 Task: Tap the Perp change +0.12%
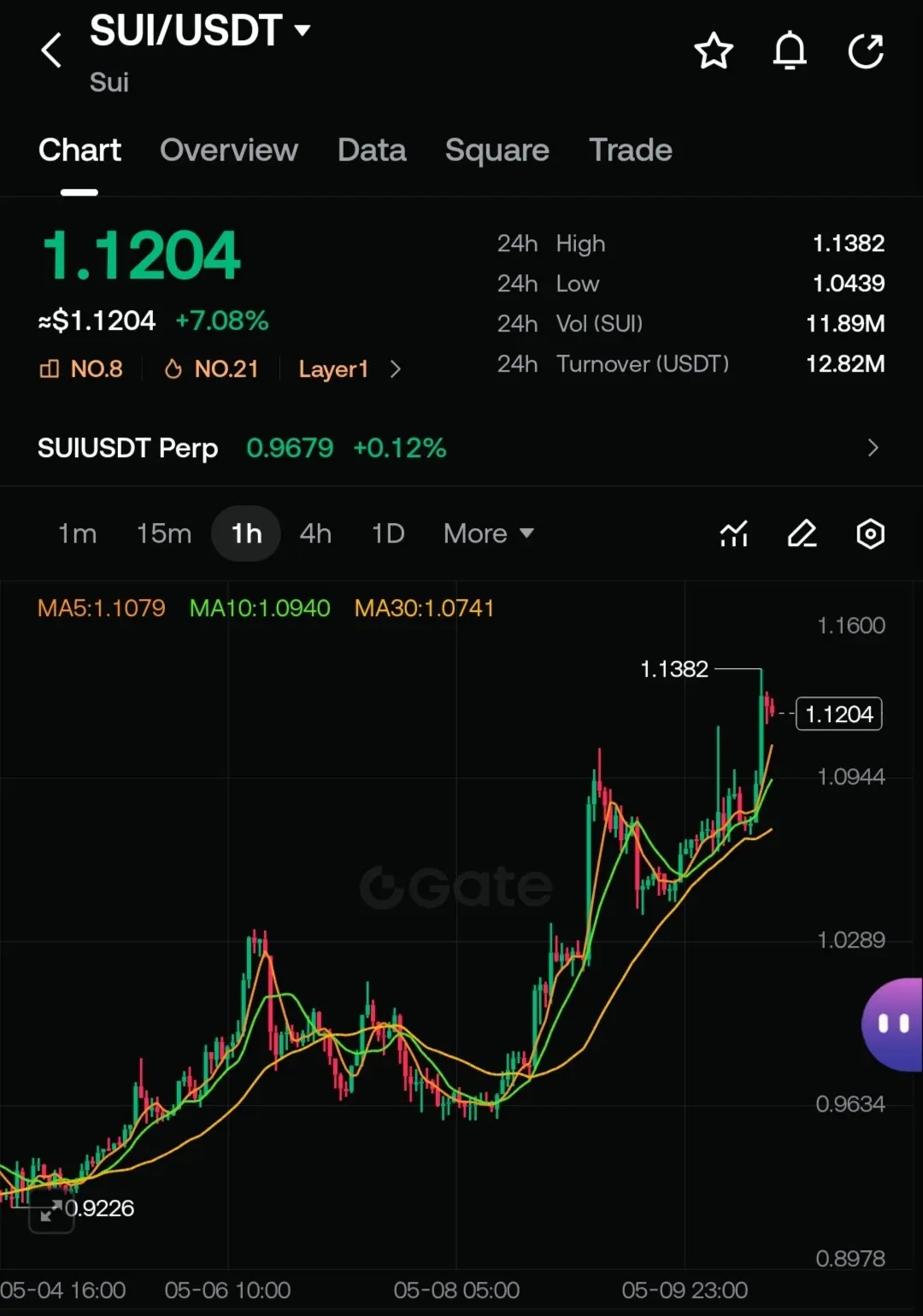click(x=400, y=448)
